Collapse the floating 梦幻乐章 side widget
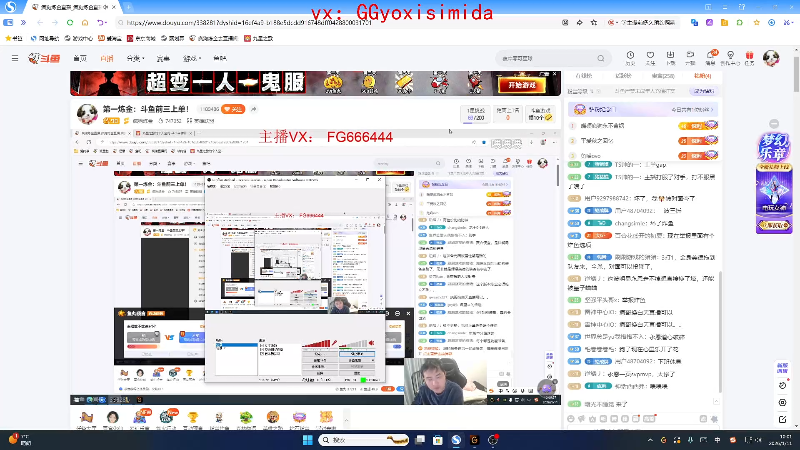Viewport: 800px width, 450px height. [x=774, y=123]
